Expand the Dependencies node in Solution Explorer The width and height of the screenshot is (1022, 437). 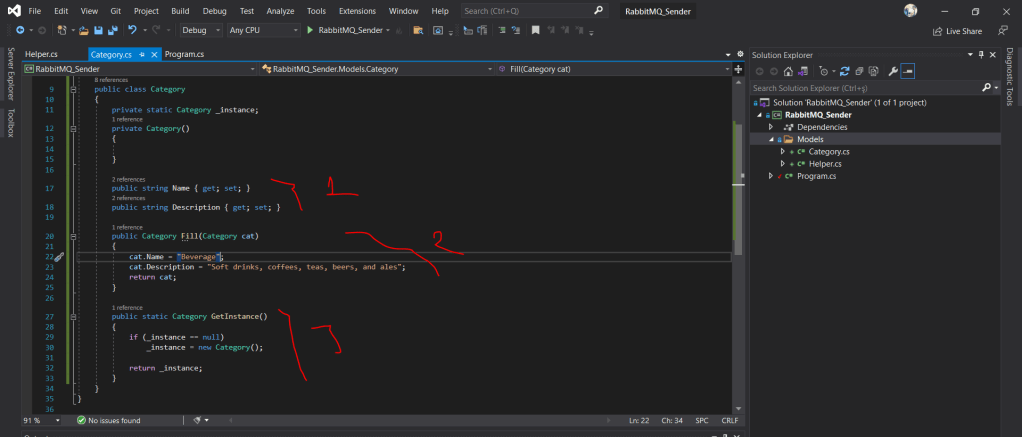pos(770,127)
